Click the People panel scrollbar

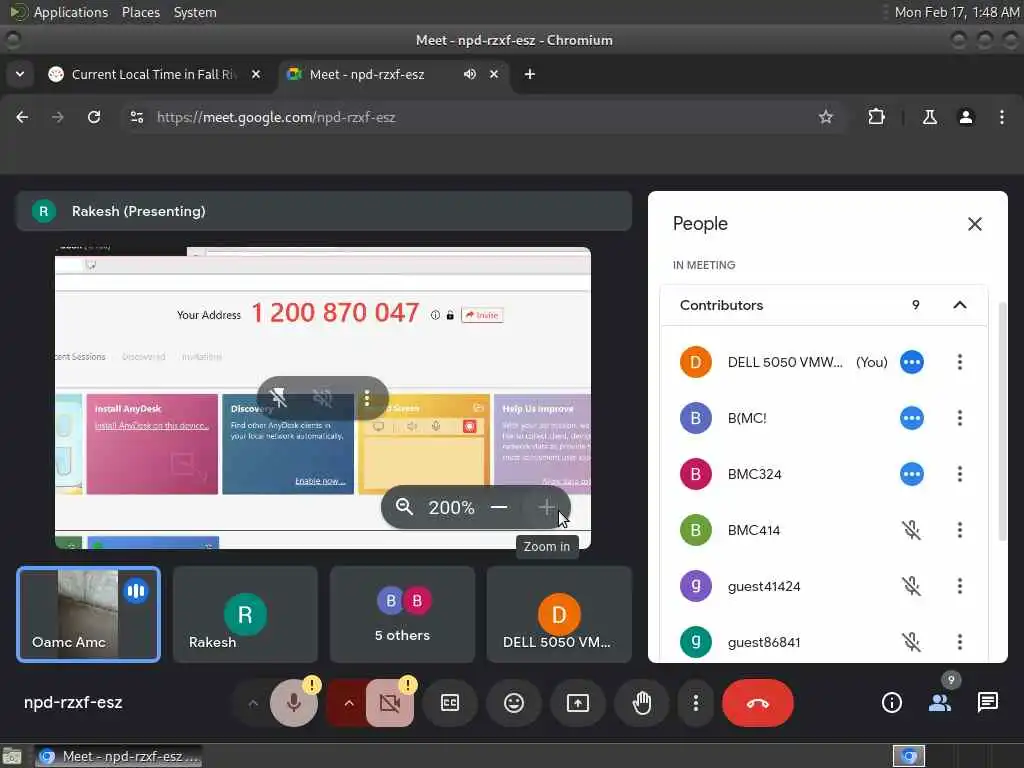coord(1002,421)
